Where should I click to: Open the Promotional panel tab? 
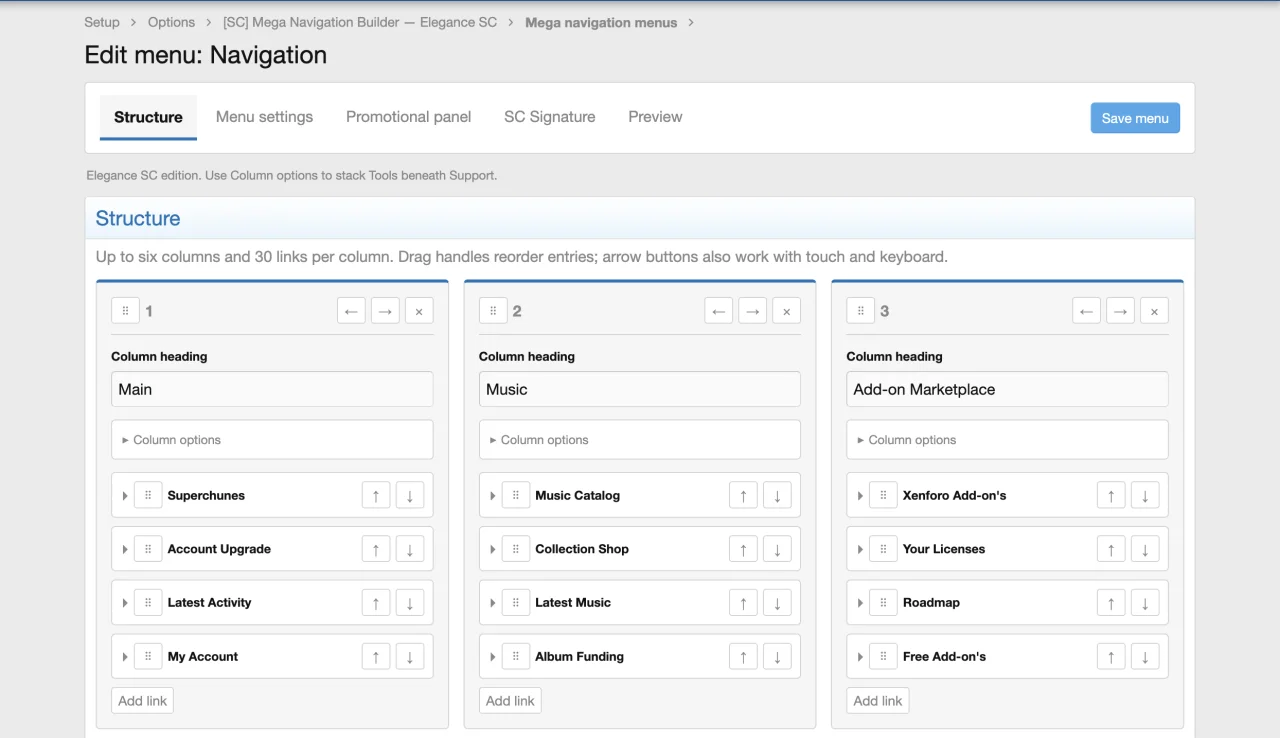point(408,117)
